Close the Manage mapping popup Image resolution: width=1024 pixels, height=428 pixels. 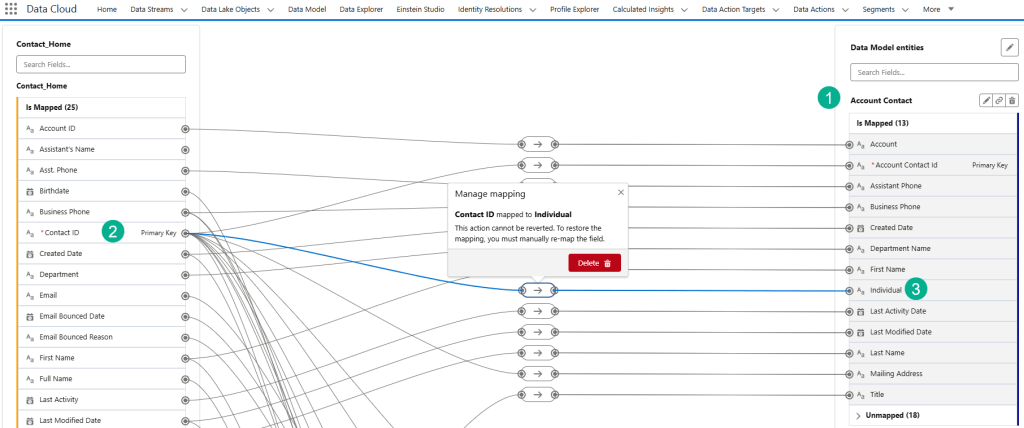[620, 192]
